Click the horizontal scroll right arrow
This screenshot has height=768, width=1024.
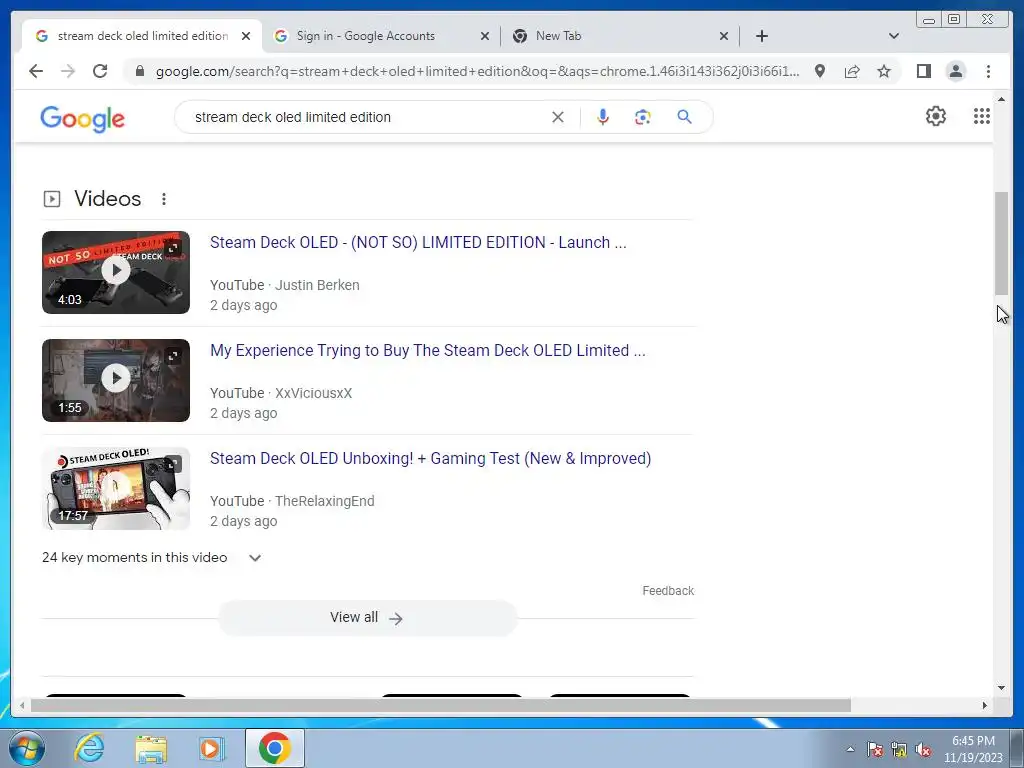click(985, 705)
